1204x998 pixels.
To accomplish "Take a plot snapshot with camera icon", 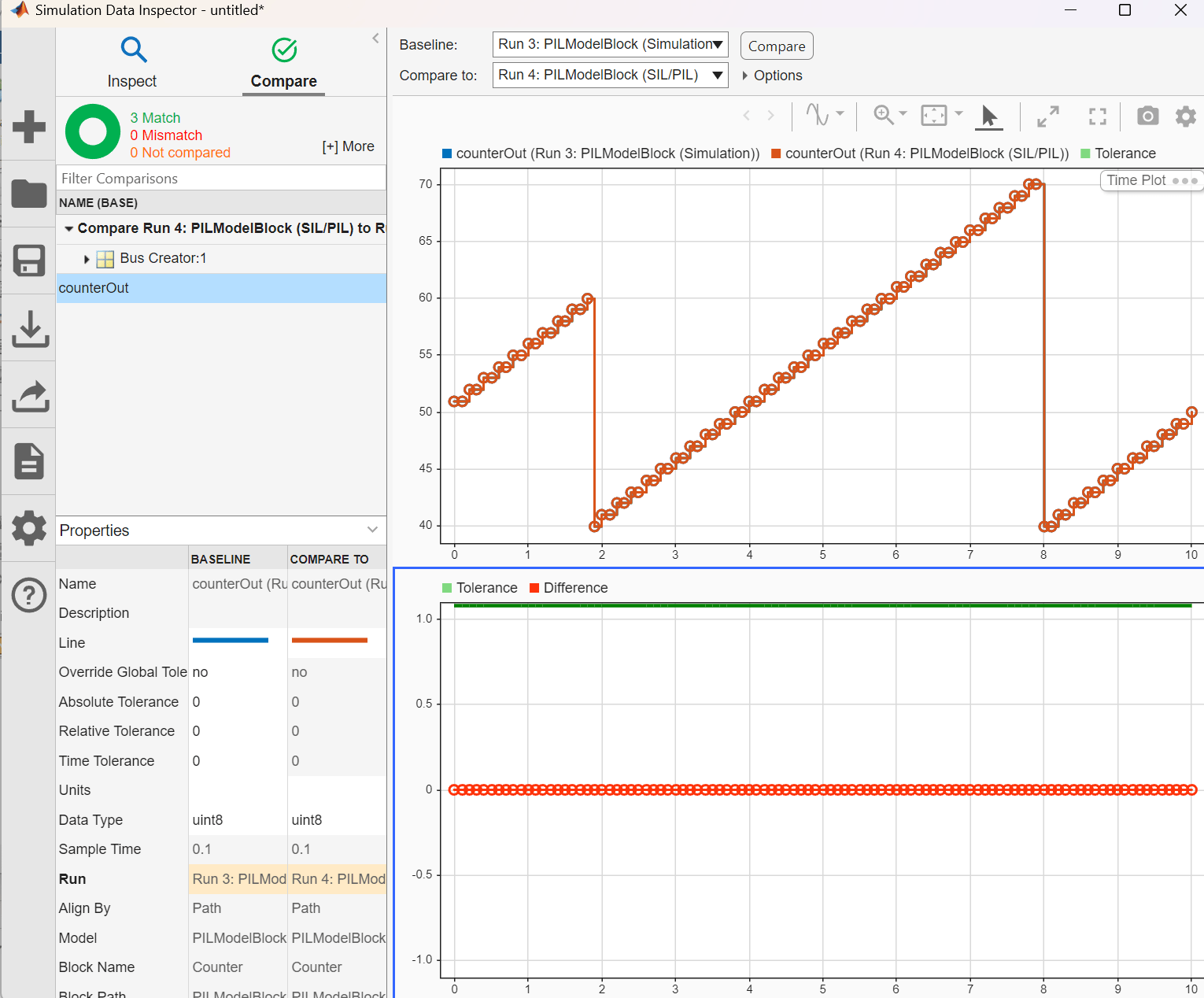I will 1147,116.
